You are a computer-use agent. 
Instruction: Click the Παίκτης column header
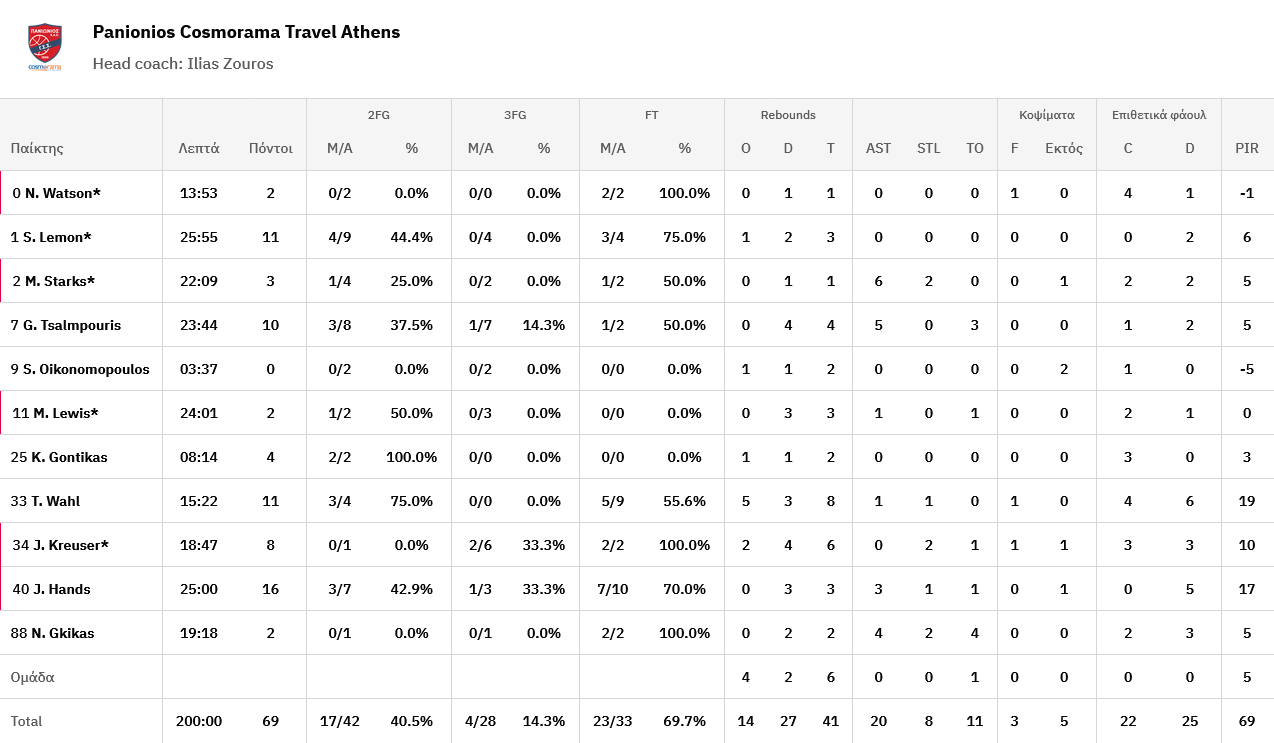click(x=37, y=148)
